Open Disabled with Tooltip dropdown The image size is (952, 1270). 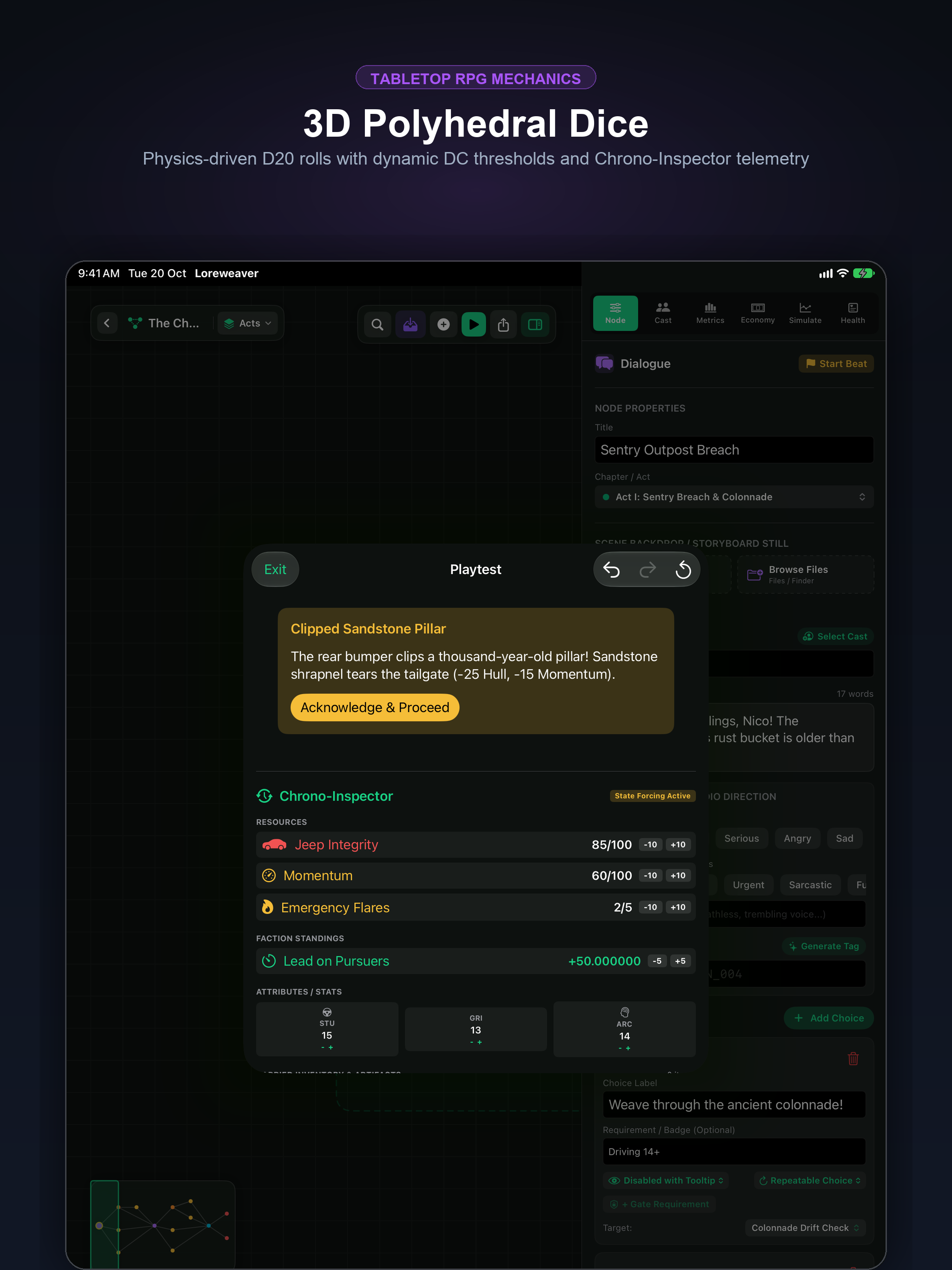666,1180
